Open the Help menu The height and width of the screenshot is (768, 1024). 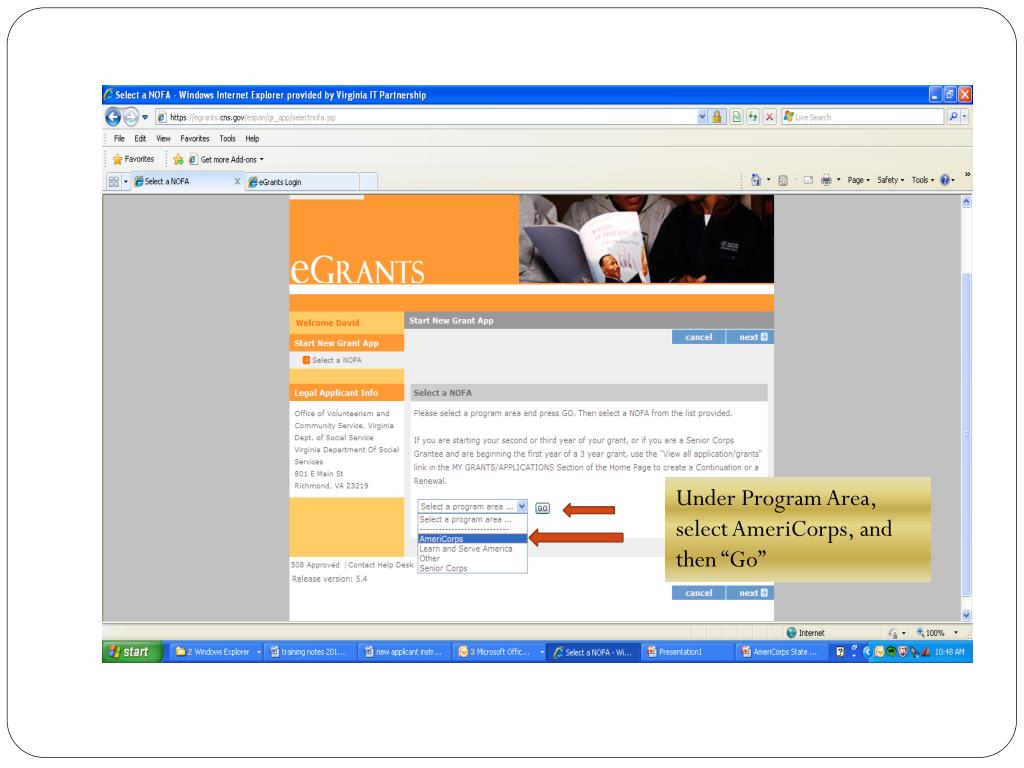tap(252, 138)
